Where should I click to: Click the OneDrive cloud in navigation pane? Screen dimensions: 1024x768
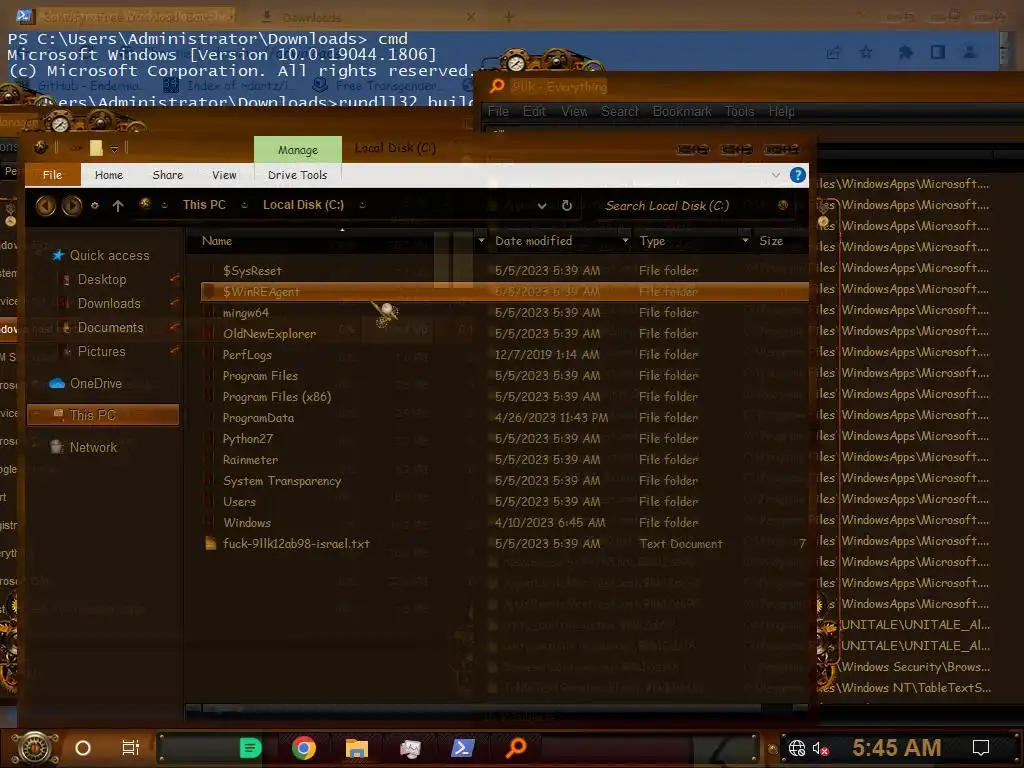click(x=57, y=383)
